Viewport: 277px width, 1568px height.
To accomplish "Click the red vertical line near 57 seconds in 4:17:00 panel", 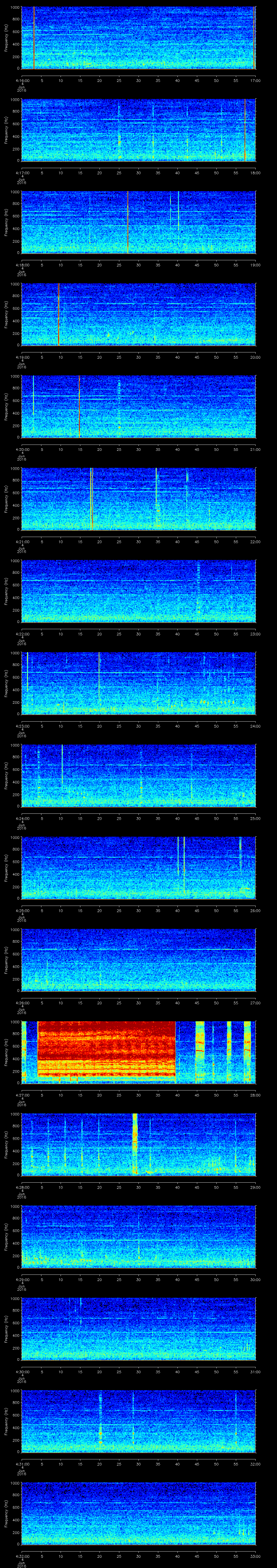I will point(245,130).
